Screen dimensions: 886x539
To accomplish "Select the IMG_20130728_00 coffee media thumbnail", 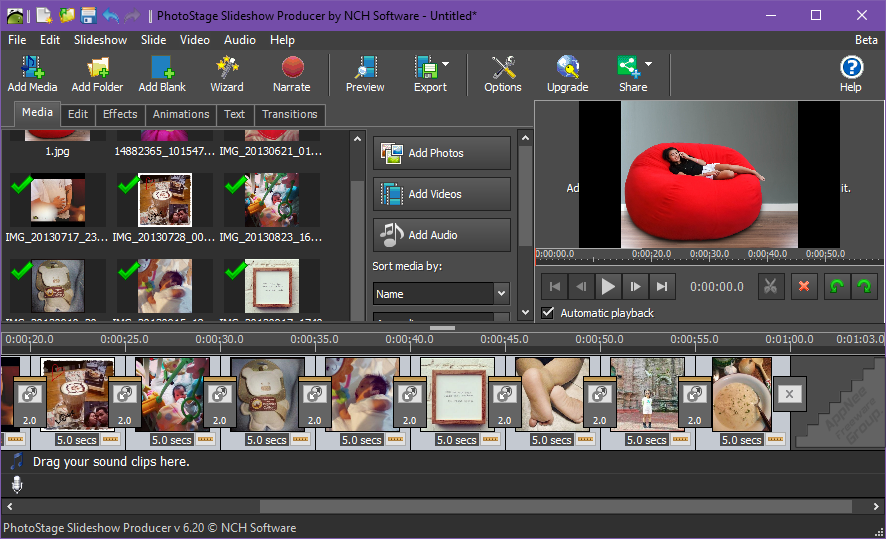I will (164, 200).
